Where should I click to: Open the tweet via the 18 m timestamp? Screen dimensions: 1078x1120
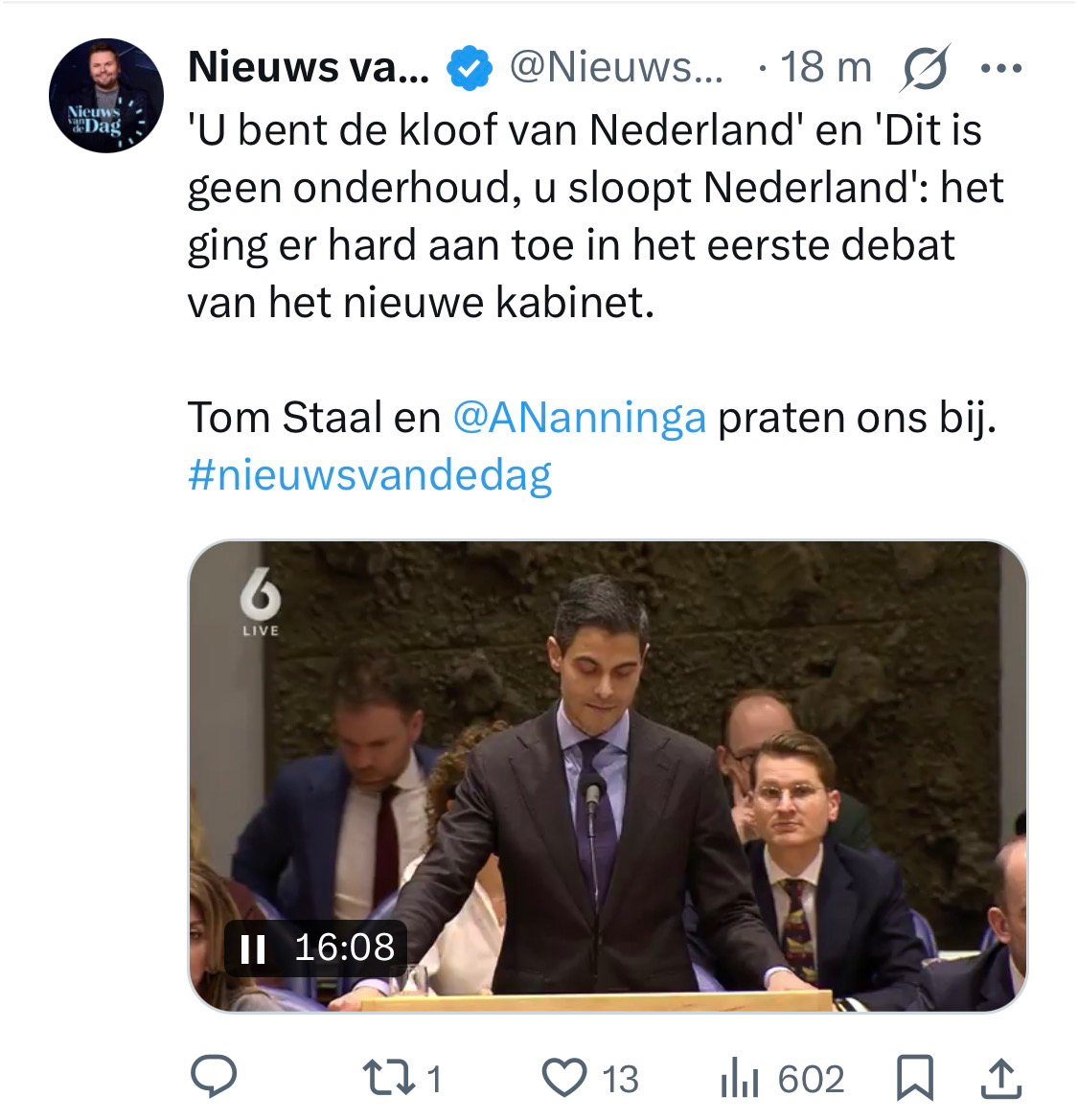pos(826,67)
